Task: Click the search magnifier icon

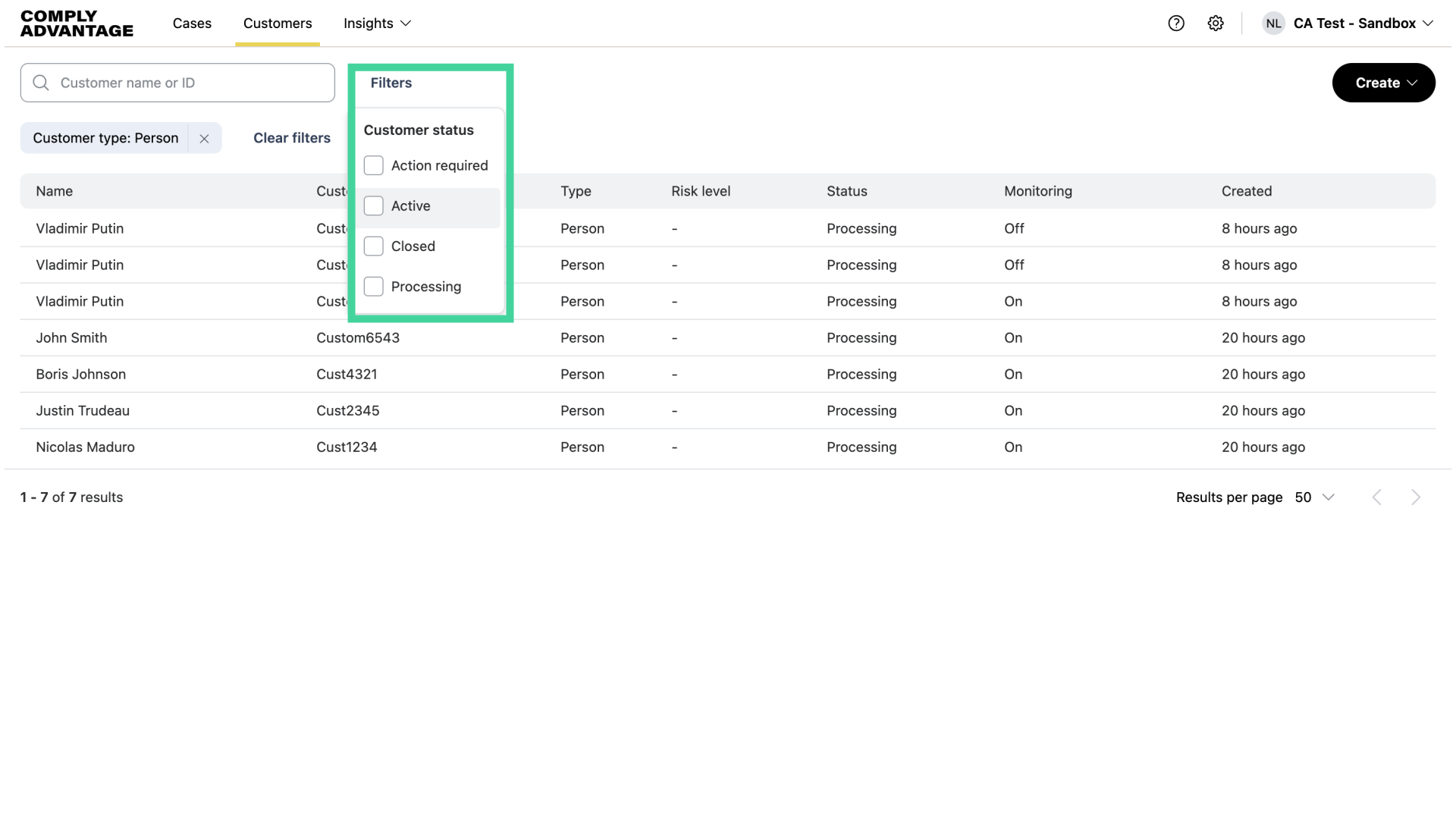Action: click(41, 83)
